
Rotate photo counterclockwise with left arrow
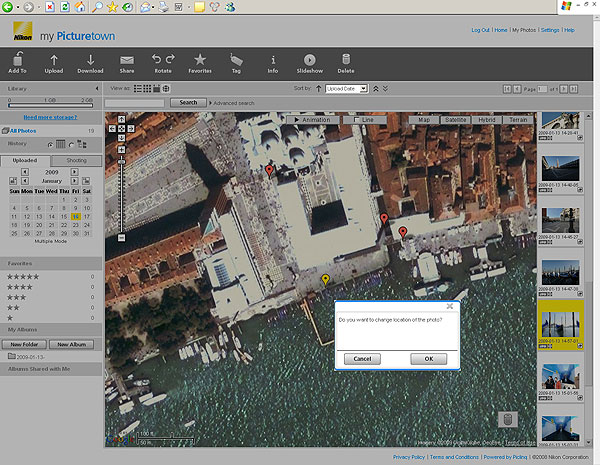point(156,59)
